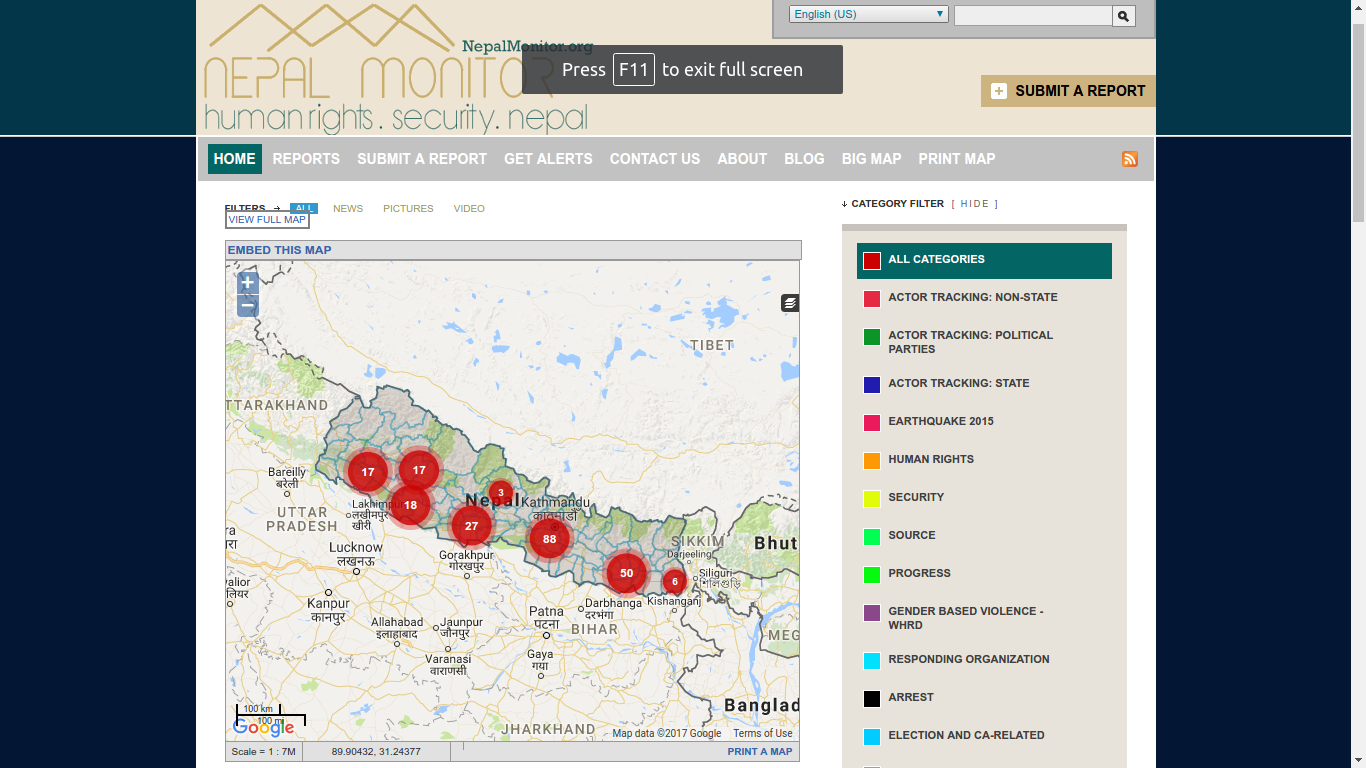Select the News media filter
The height and width of the screenshot is (768, 1366).
[348, 209]
